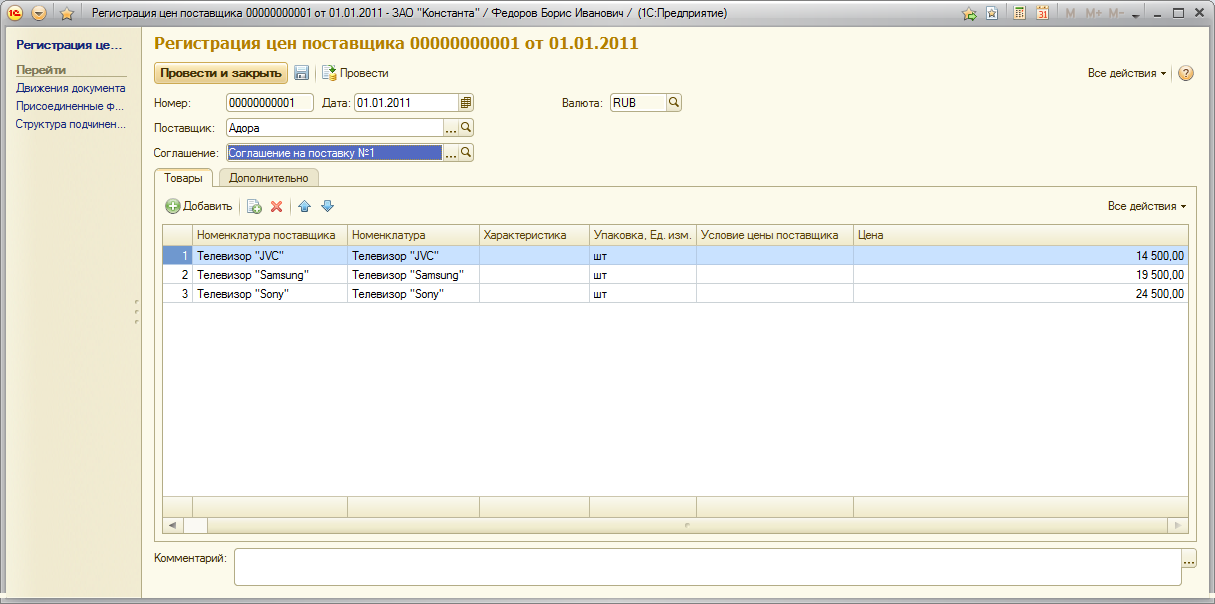Click the 'Валюта' field with RUB
1215x604 pixels.
pos(637,102)
